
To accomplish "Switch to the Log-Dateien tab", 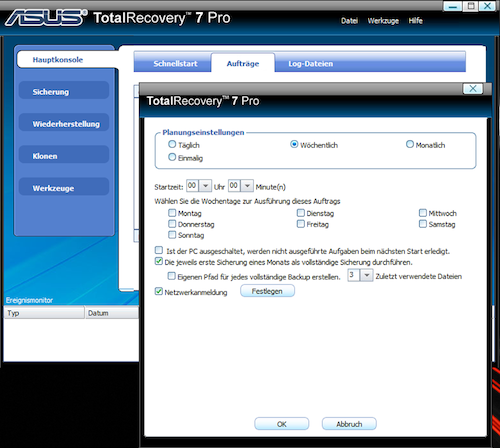I will point(311,63).
